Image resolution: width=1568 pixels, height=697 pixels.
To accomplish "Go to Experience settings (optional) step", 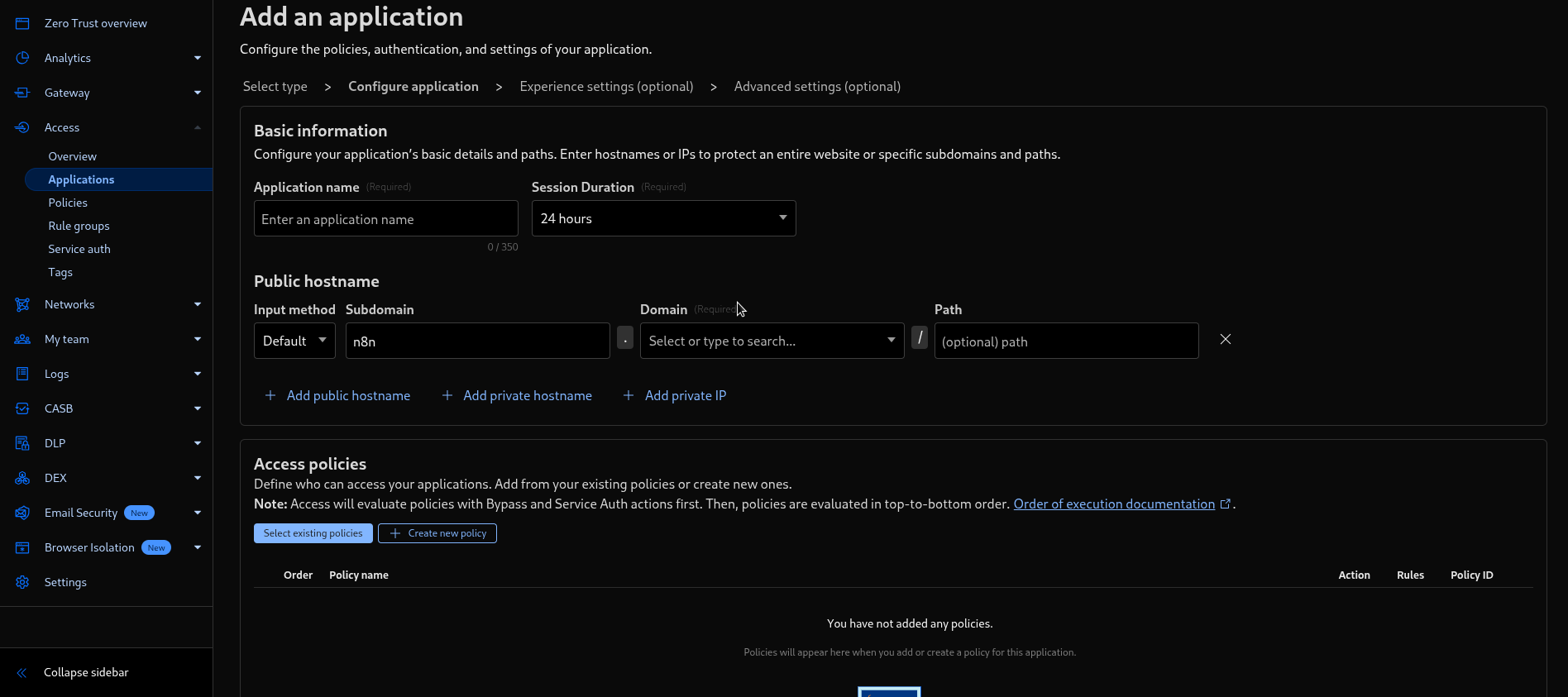I will [x=606, y=87].
